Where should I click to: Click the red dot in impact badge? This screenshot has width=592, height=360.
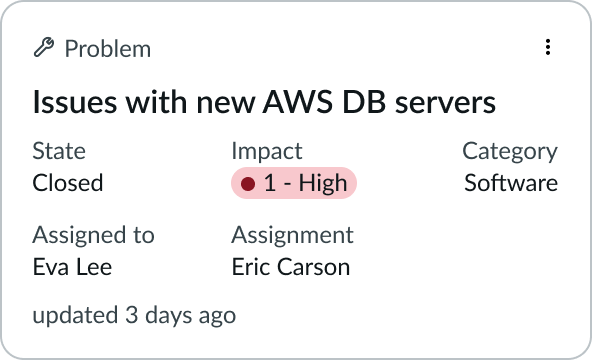tap(248, 184)
